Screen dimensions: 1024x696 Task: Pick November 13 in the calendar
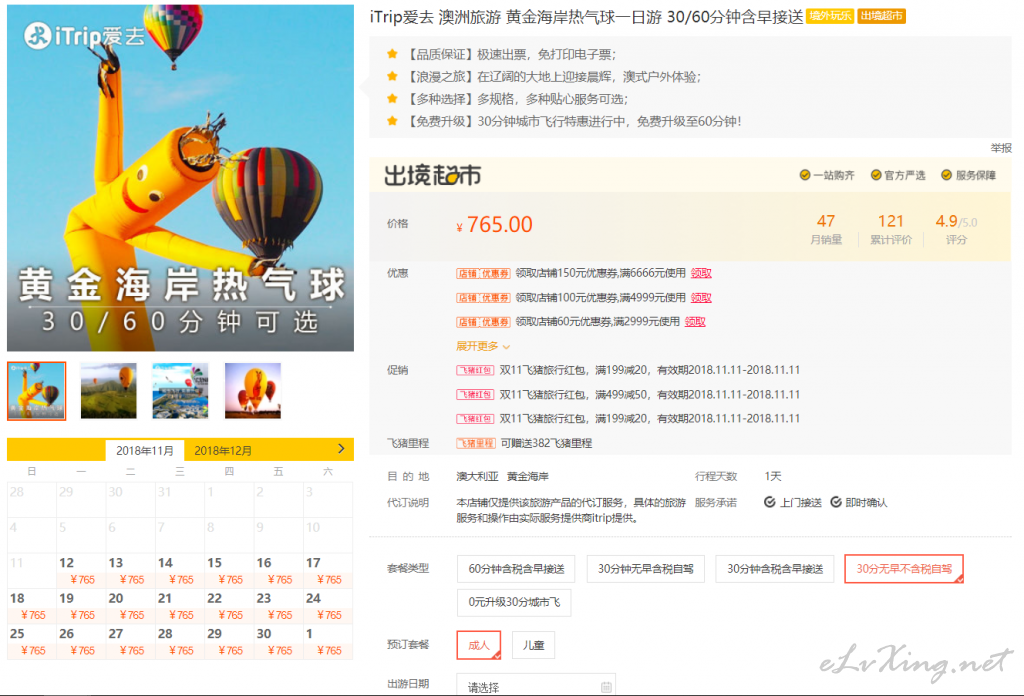point(131,571)
